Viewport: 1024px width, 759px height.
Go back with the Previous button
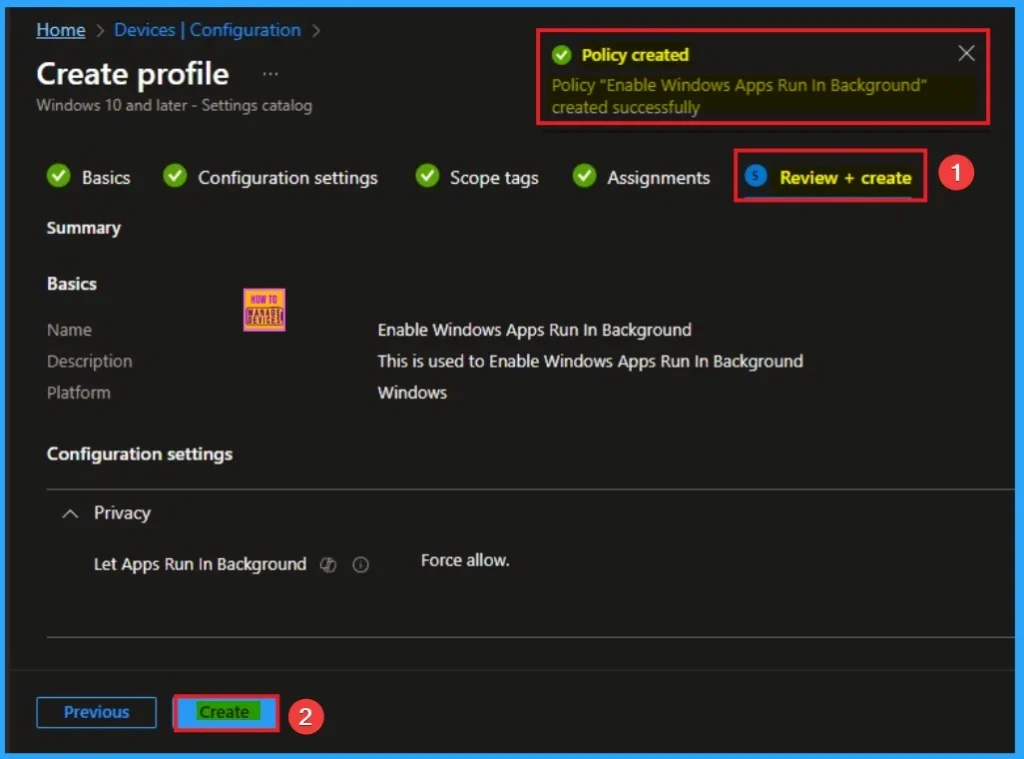coord(96,712)
